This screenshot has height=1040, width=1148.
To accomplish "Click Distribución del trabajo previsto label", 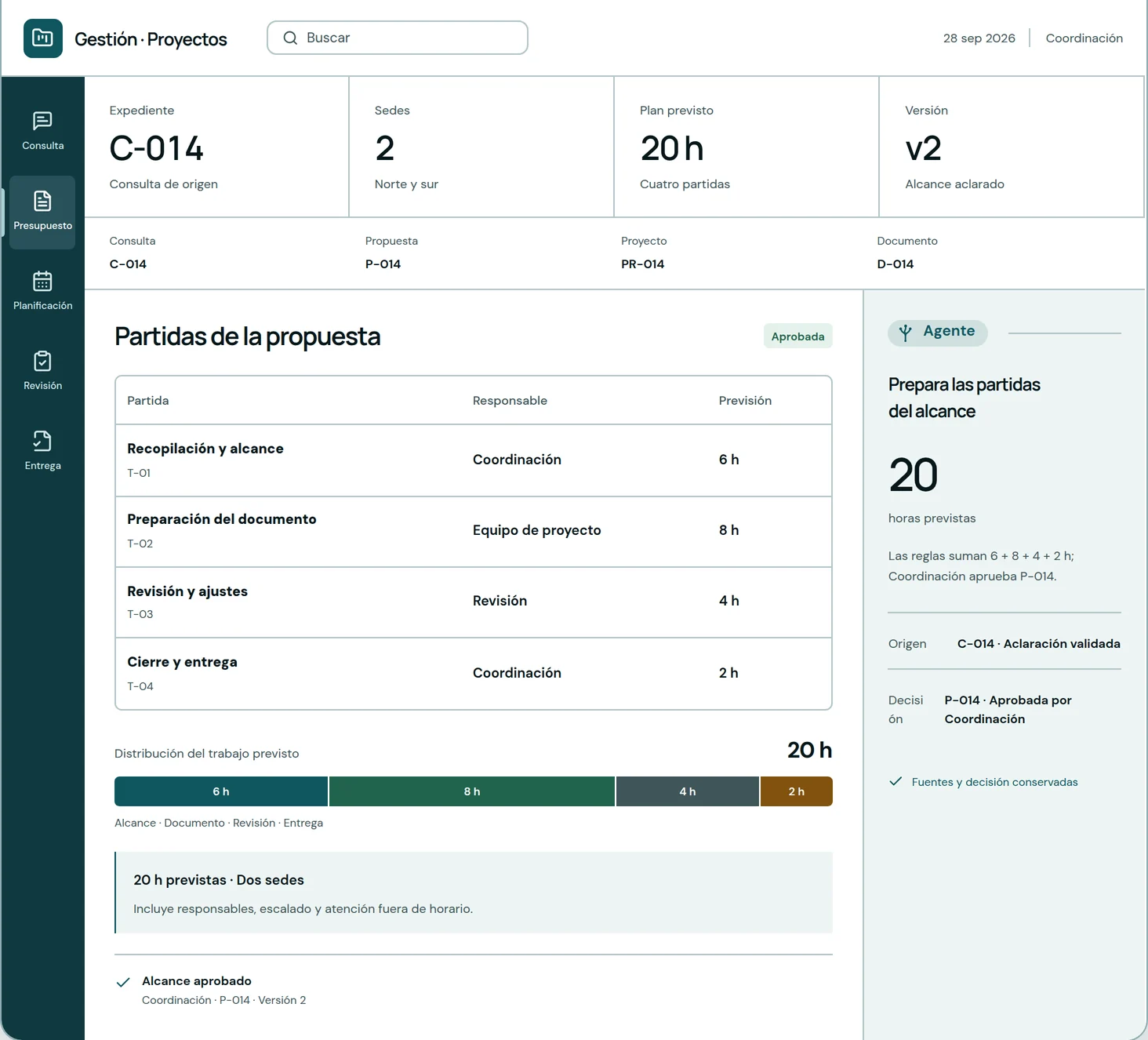I will 207,754.
